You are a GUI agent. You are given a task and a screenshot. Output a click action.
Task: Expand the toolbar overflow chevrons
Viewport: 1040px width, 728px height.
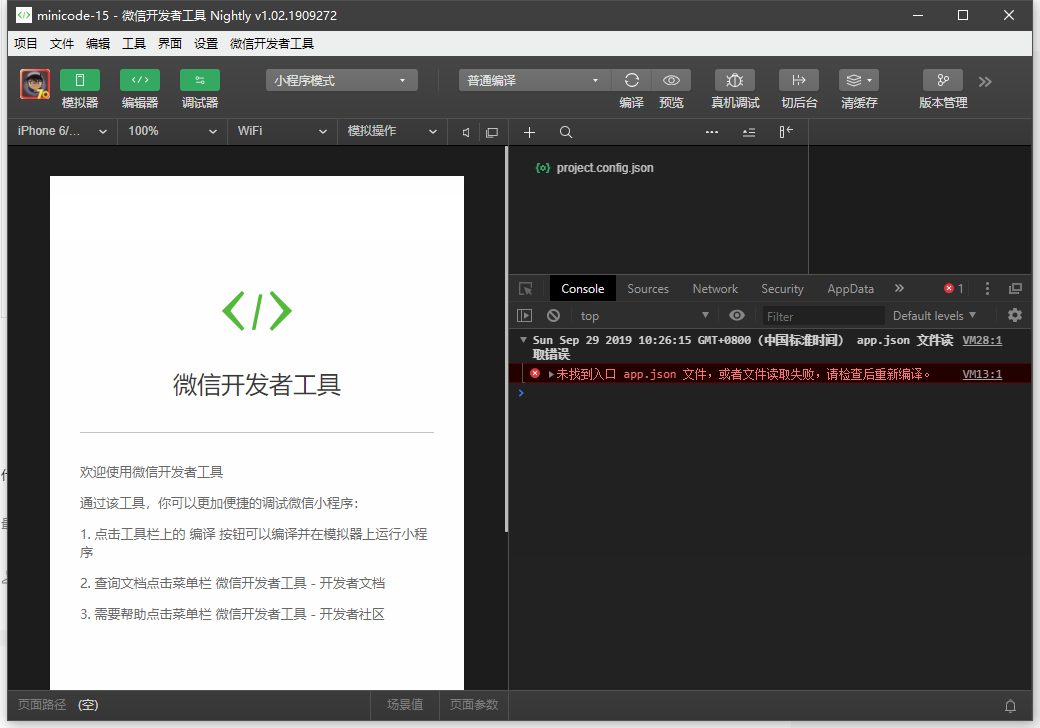coord(985,82)
